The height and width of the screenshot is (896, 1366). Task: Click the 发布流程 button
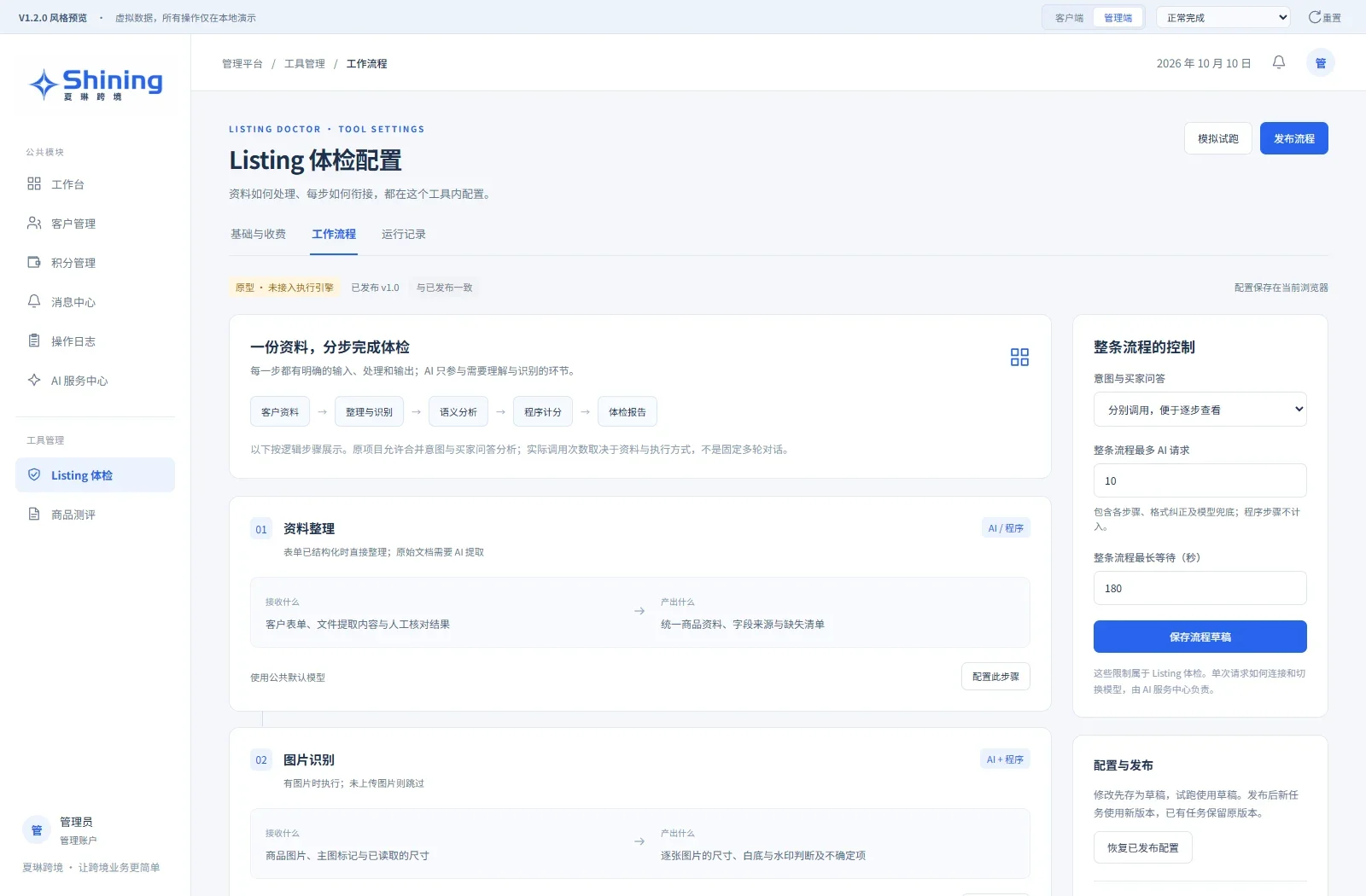pyautogui.click(x=1294, y=138)
